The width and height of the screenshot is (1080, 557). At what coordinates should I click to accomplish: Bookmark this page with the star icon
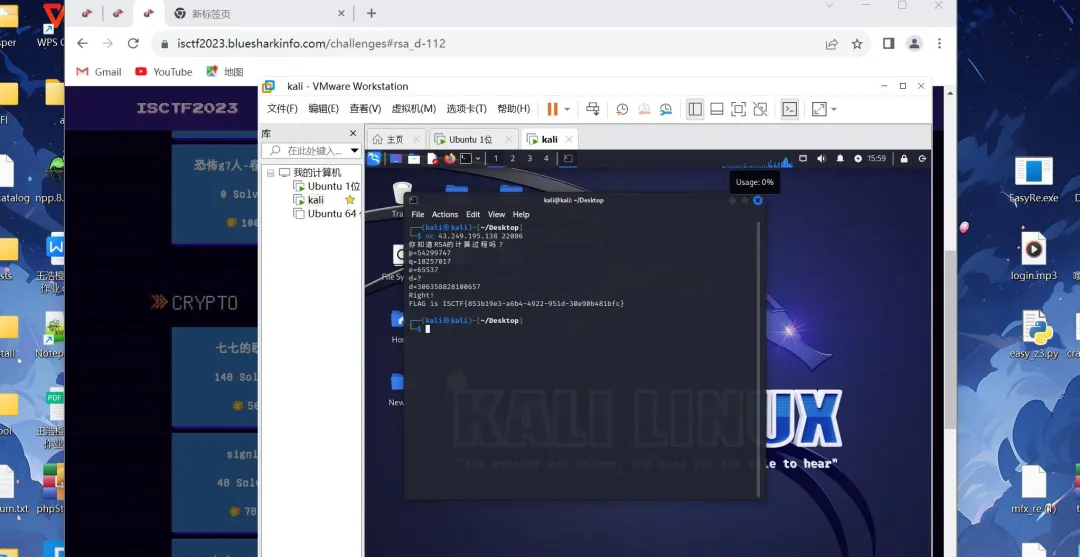pyautogui.click(x=857, y=43)
